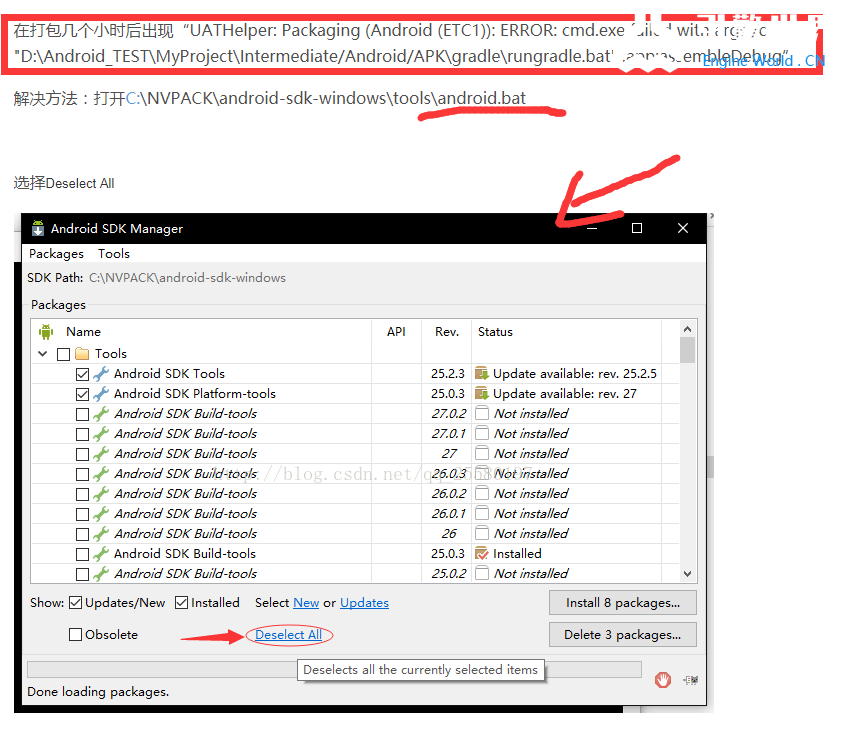
Task: Click the red stop hand icon
Action: tap(662, 680)
